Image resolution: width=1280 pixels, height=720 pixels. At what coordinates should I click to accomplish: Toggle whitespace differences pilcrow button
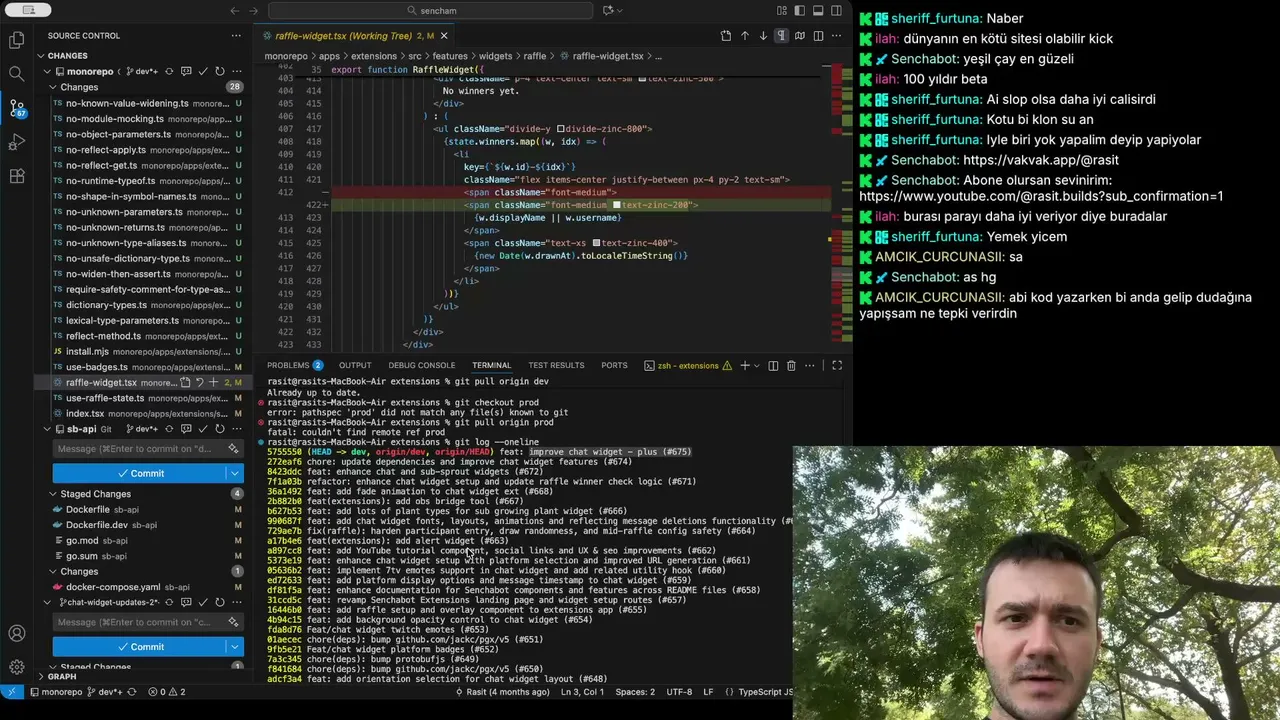pyautogui.click(x=781, y=36)
